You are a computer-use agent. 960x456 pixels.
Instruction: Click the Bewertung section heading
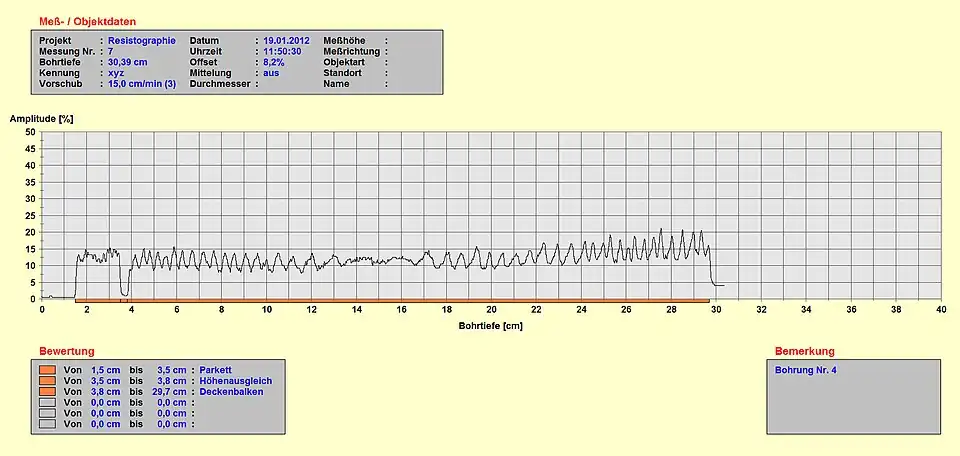pos(66,351)
